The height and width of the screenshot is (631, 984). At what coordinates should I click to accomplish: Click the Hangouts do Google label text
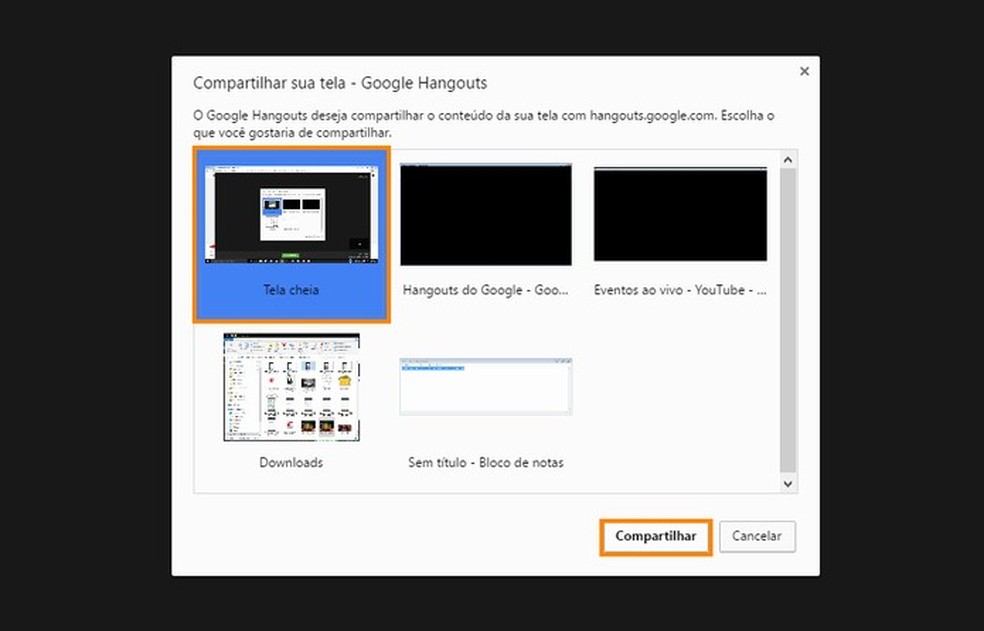[x=486, y=290]
